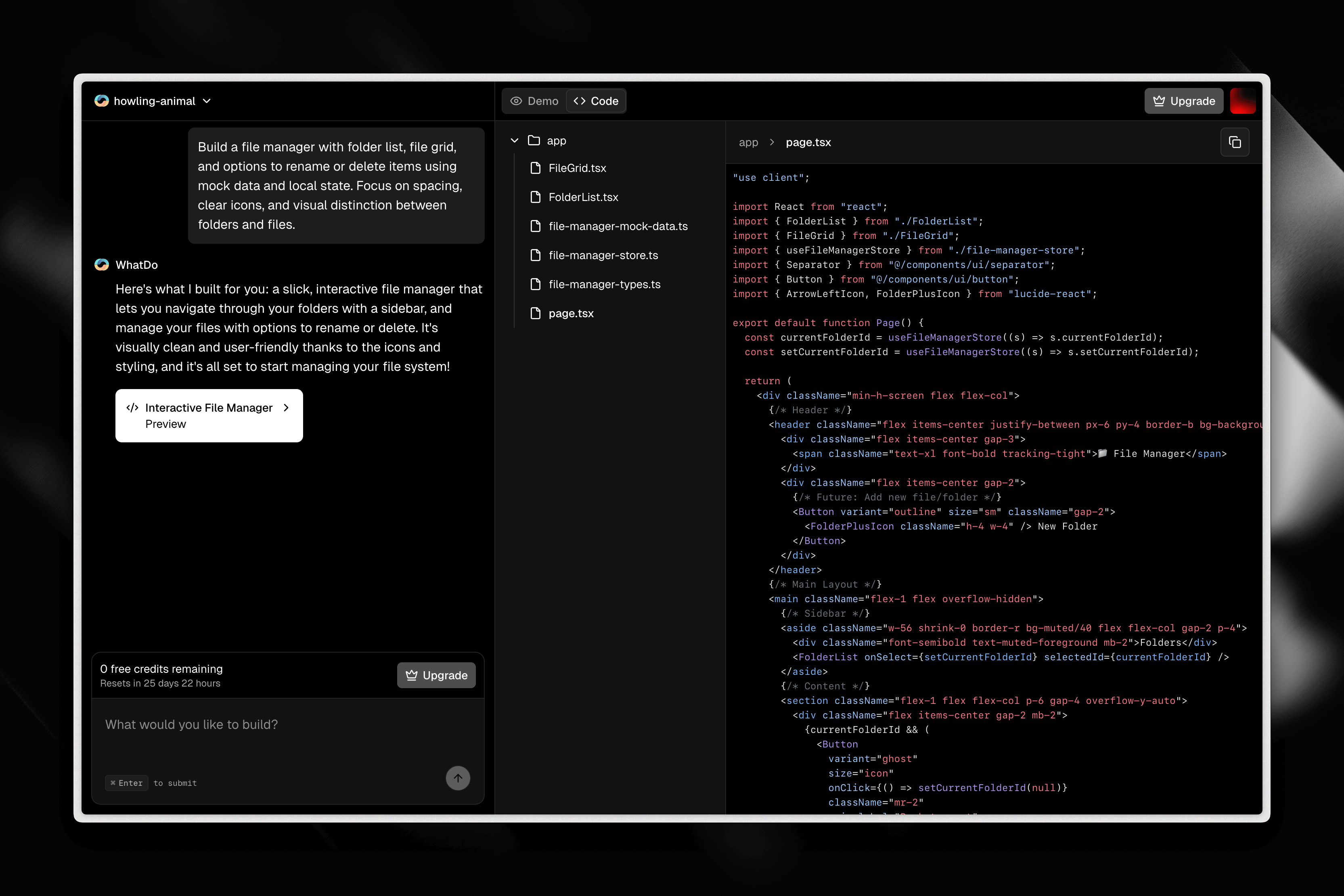This screenshot has width=1344, height=896.
Task: Submit the prompt with the arrow button
Action: 458,778
